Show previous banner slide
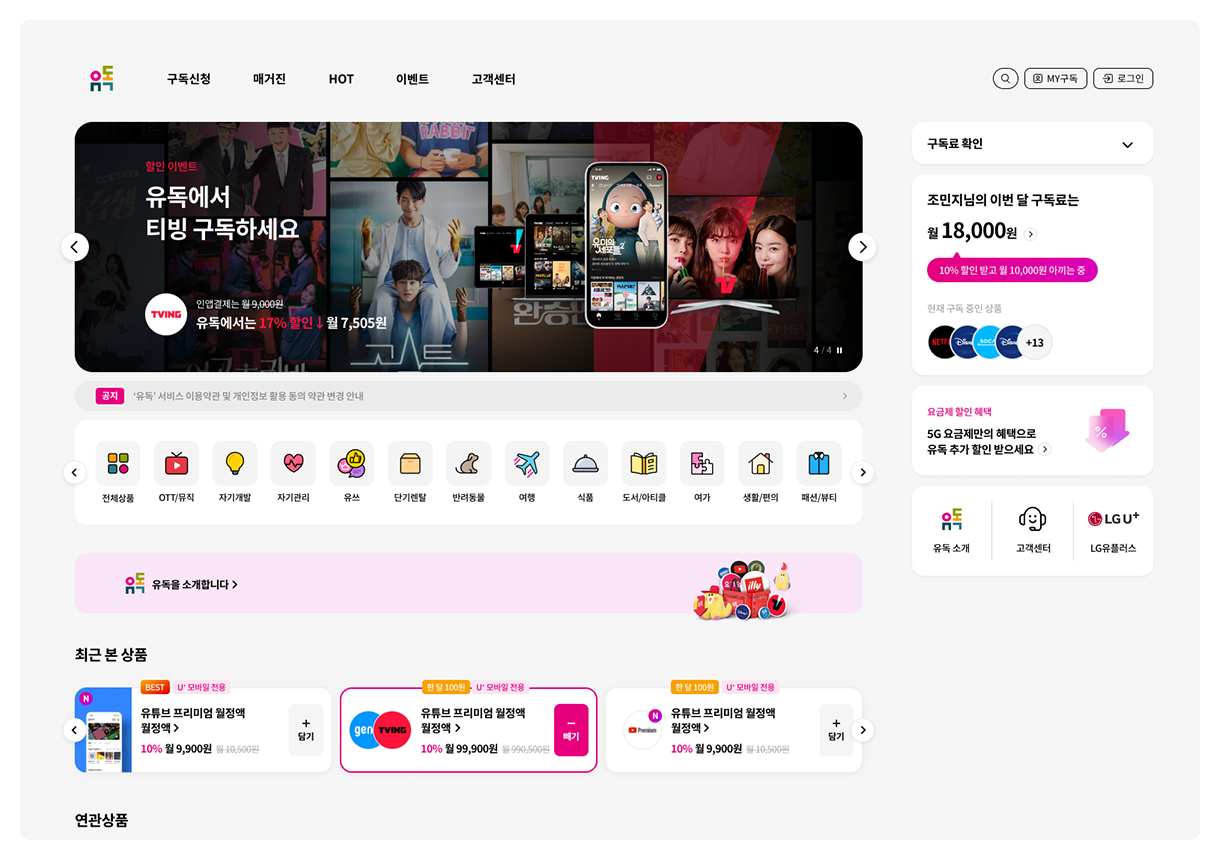The width and height of the screenshot is (1220, 860). 75,247
